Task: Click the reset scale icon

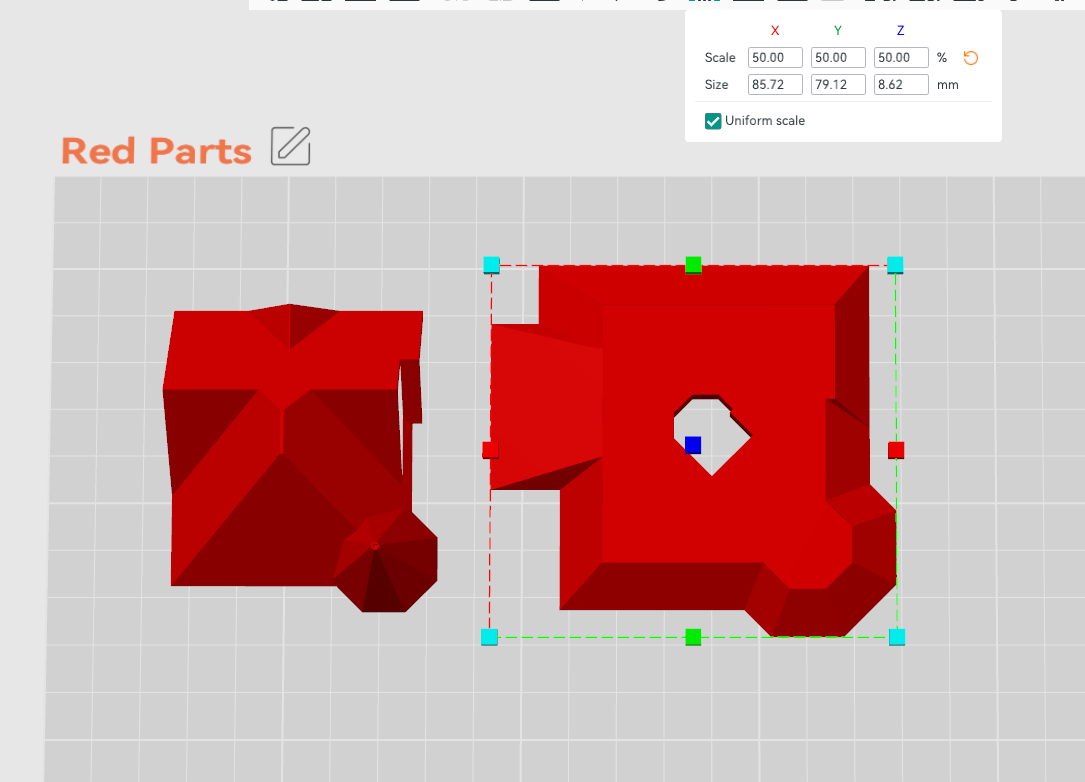Action: point(970,58)
